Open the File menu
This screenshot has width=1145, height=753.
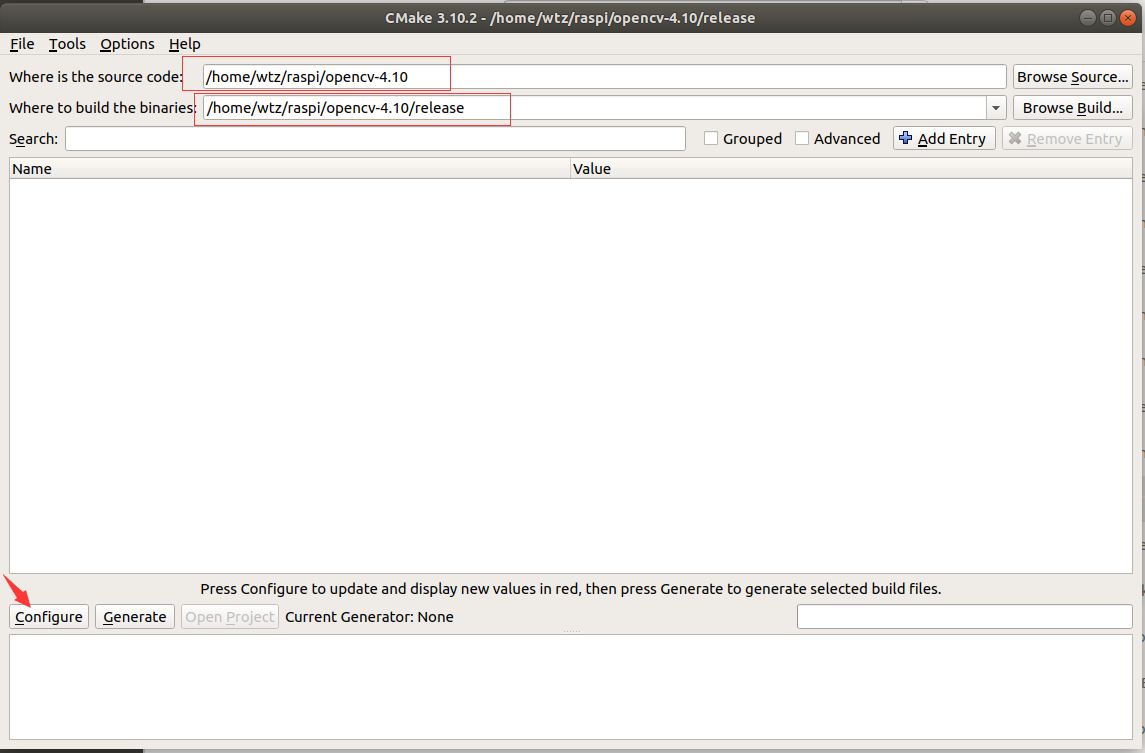pyautogui.click(x=21, y=44)
